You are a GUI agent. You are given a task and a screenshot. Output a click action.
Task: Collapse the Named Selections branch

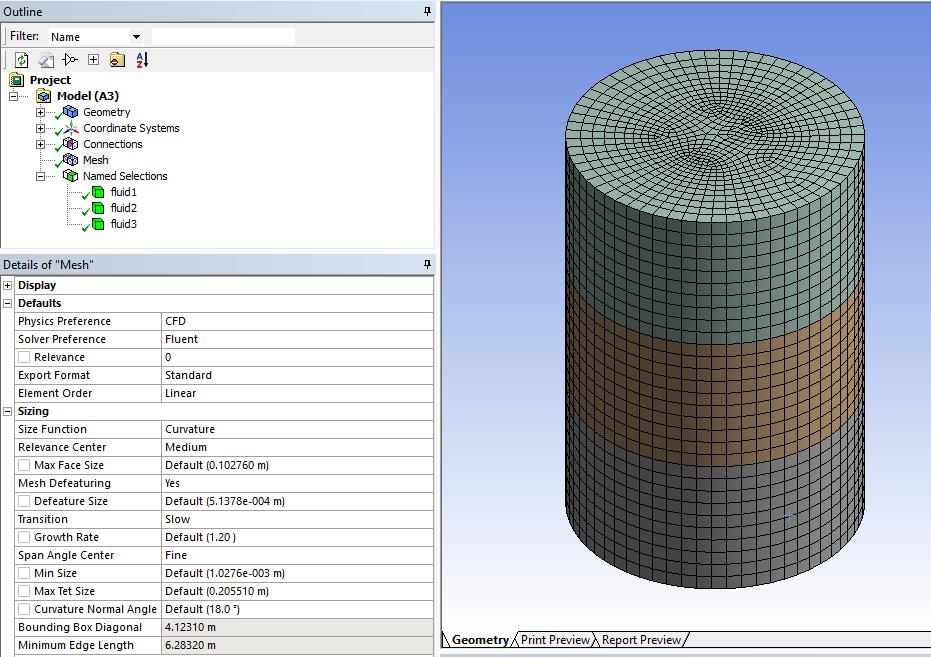click(41, 176)
